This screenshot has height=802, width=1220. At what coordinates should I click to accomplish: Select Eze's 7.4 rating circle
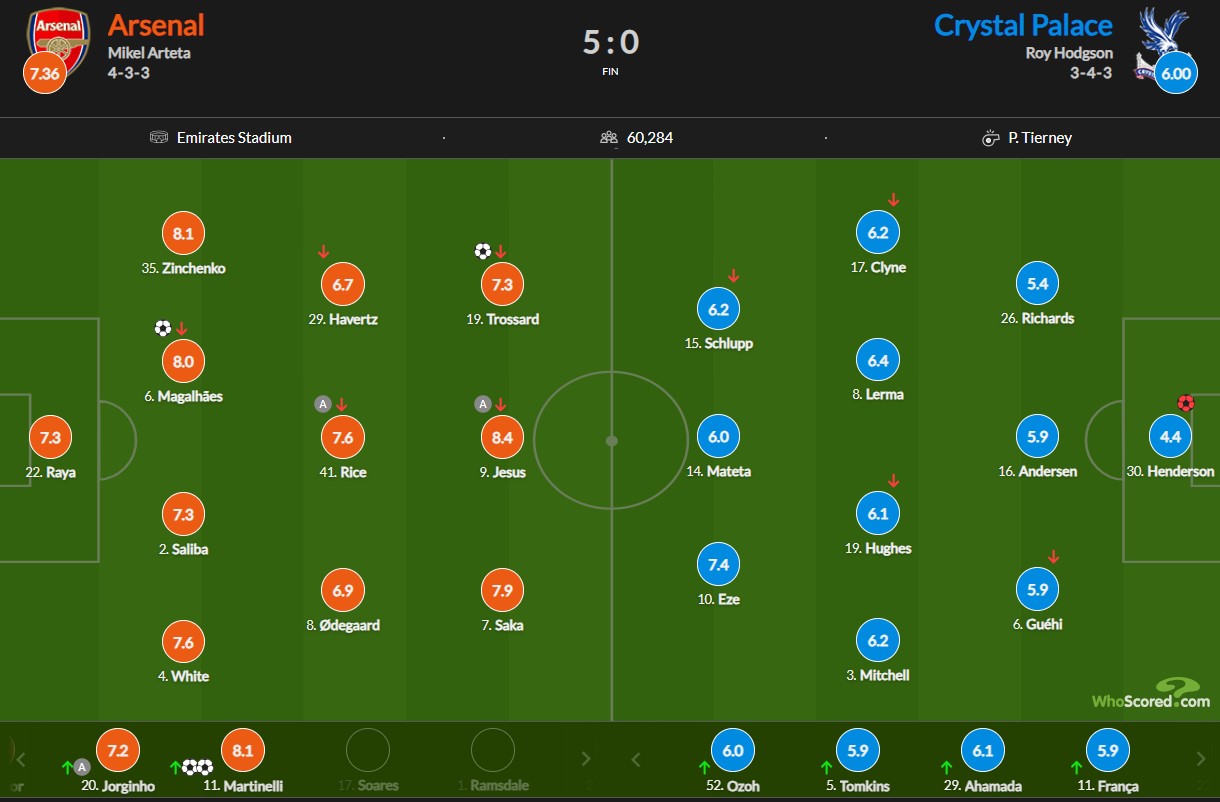tap(718, 565)
